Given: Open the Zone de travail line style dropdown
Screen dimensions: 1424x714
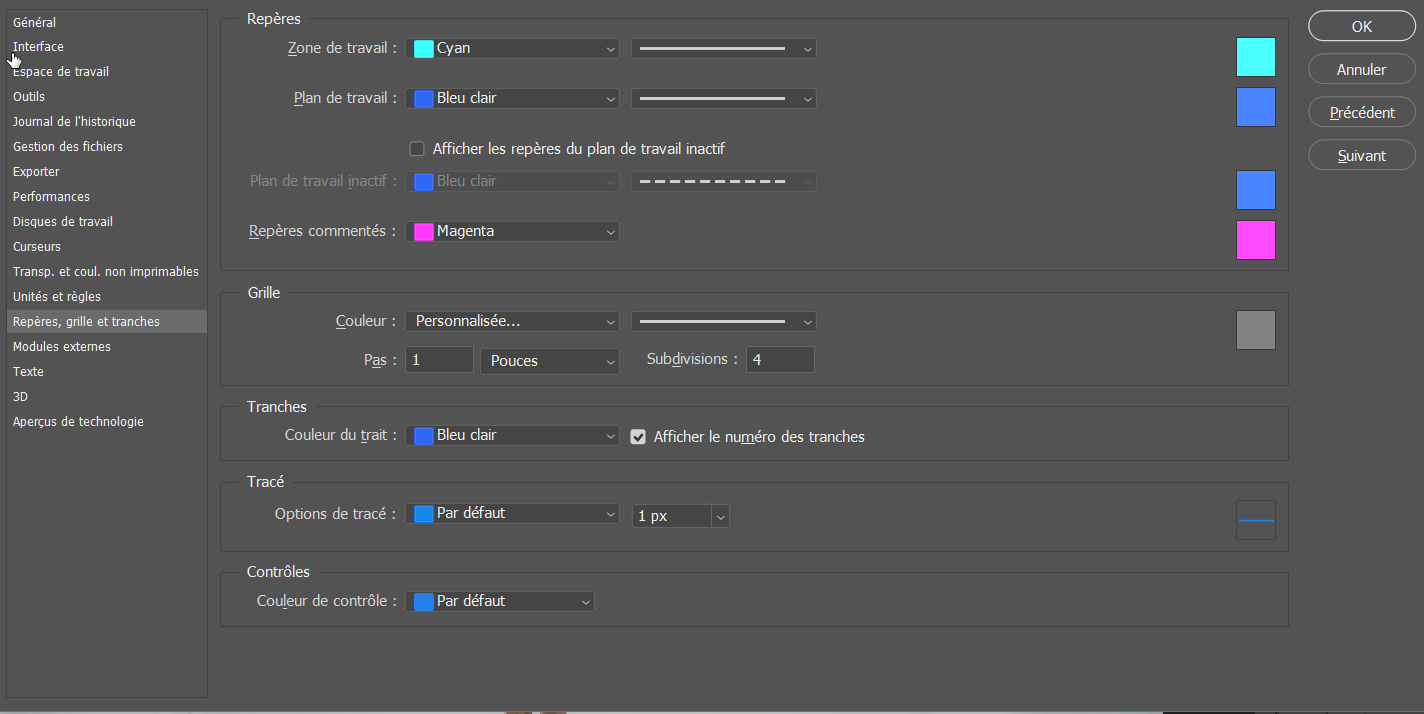Looking at the screenshot, I should pos(723,48).
